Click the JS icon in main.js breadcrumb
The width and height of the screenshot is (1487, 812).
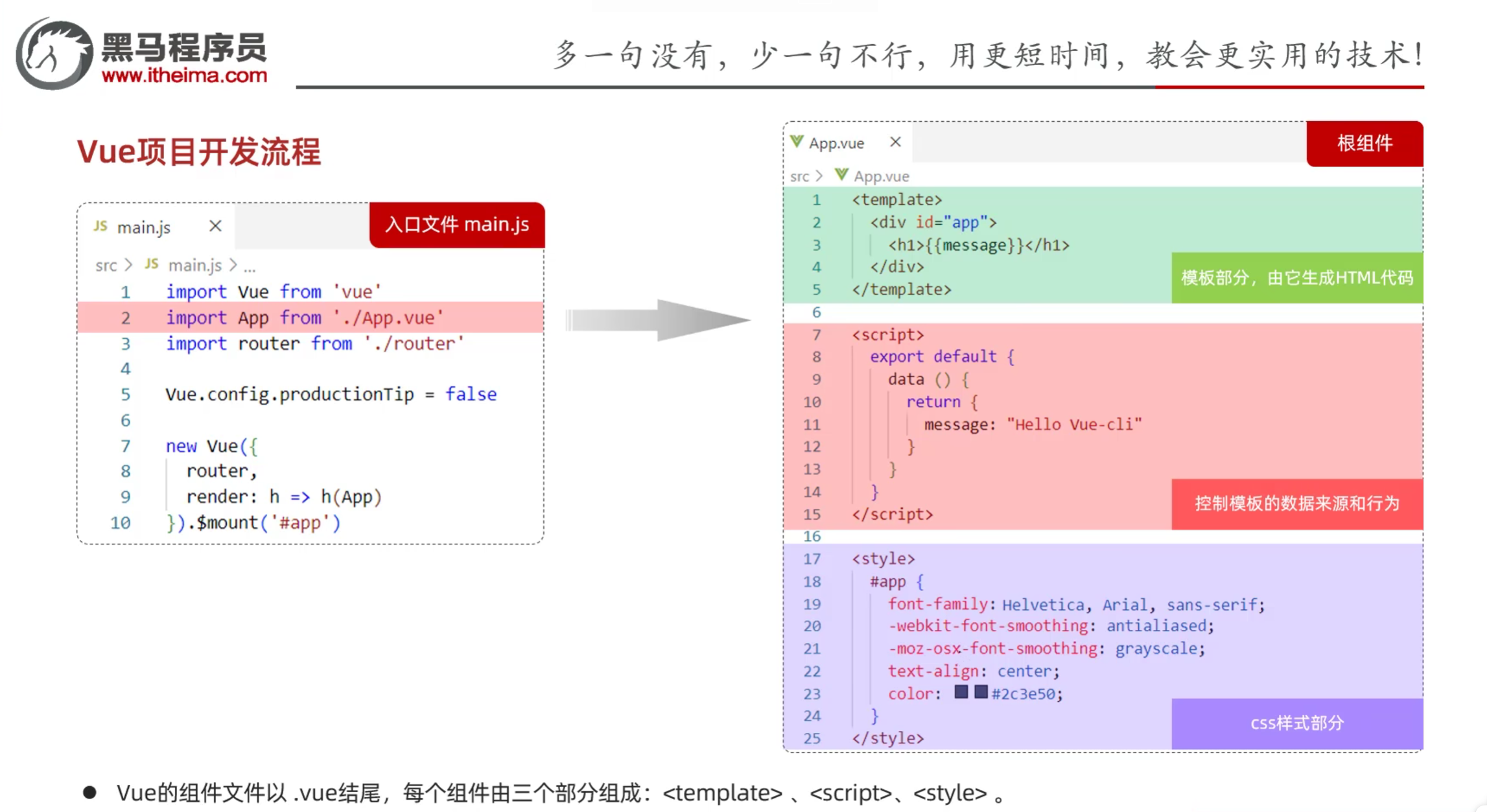pos(152,264)
